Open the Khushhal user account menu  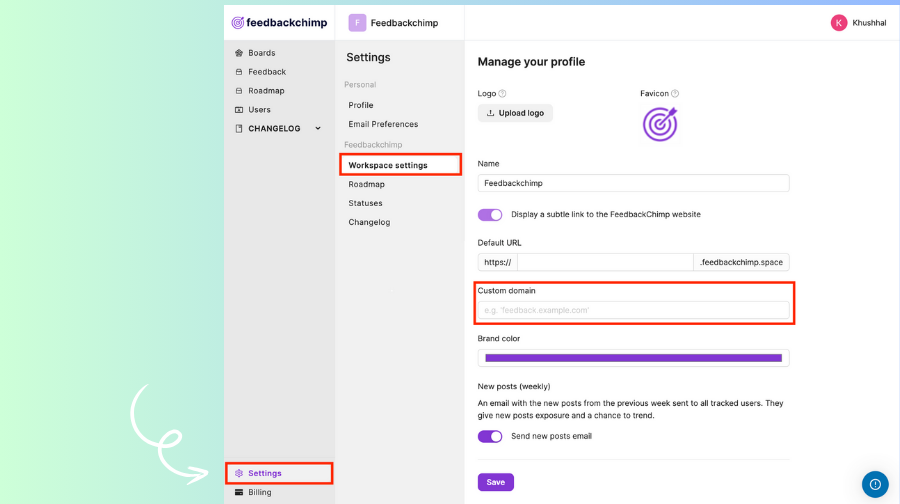(858, 23)
